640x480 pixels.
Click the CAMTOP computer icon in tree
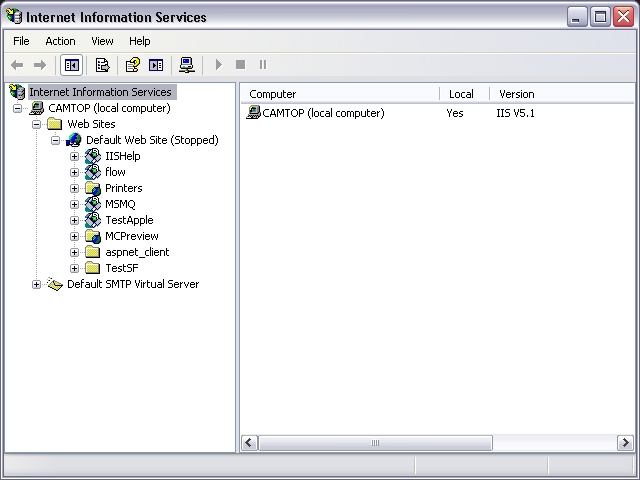click(x=37, y=108)
